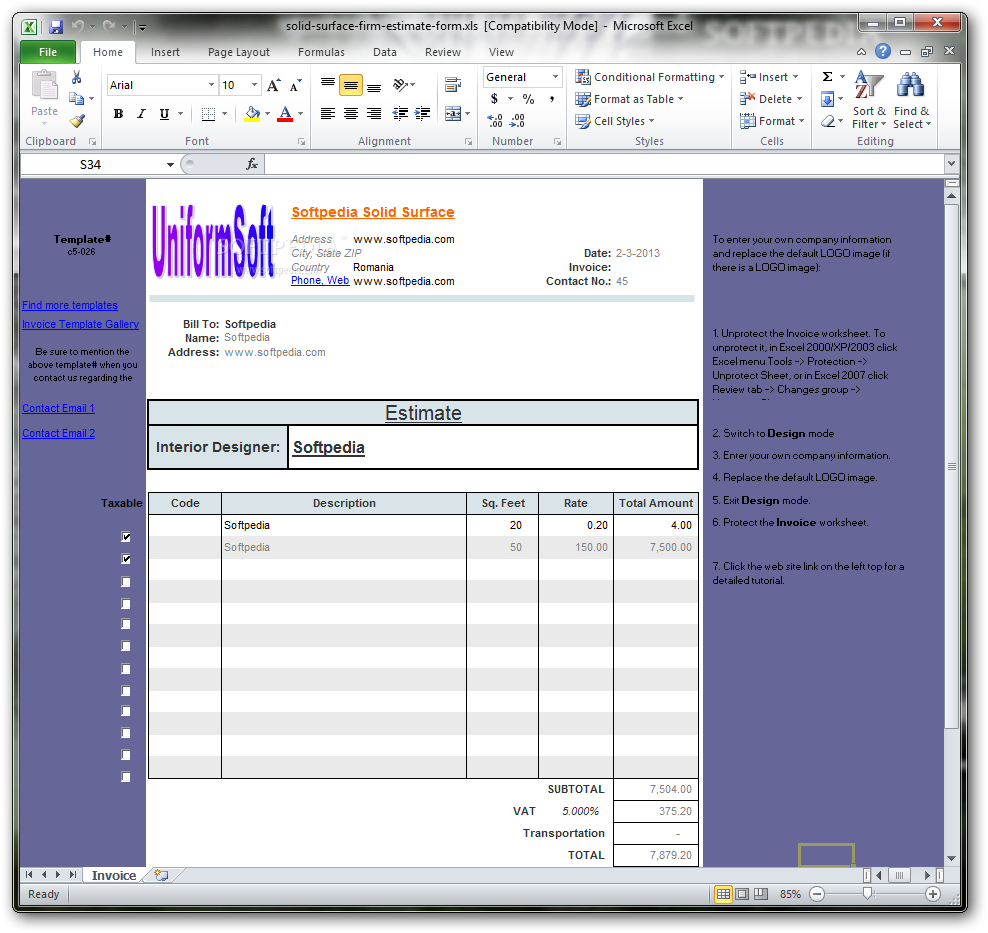Screen dimensions: 988x933
Task: Open the Name Box dropdown arrow
Action: point(170,165)
